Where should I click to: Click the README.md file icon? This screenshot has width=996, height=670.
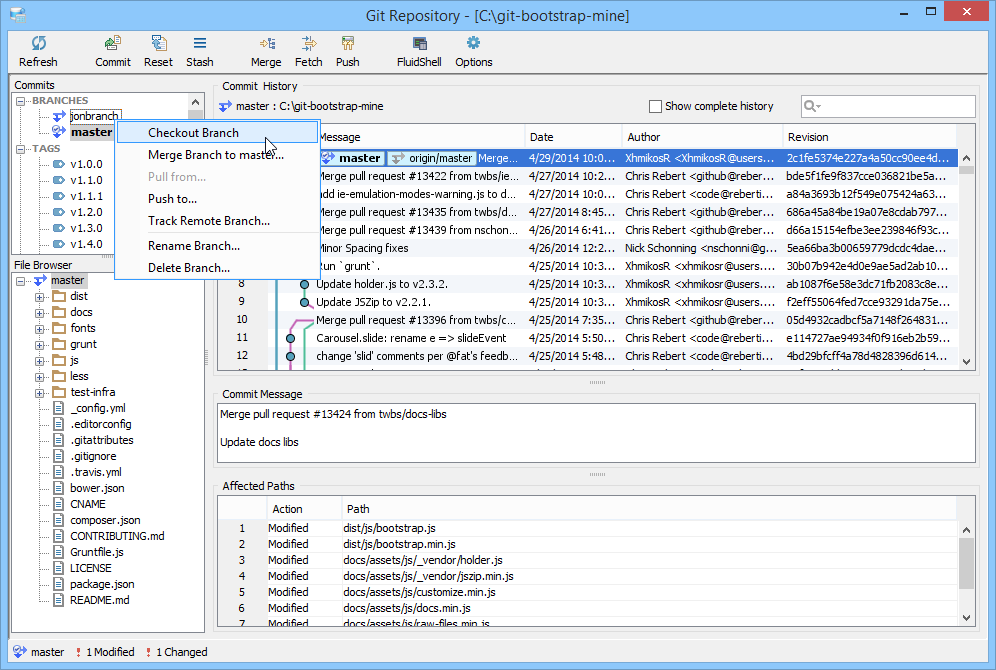point(58,600)
